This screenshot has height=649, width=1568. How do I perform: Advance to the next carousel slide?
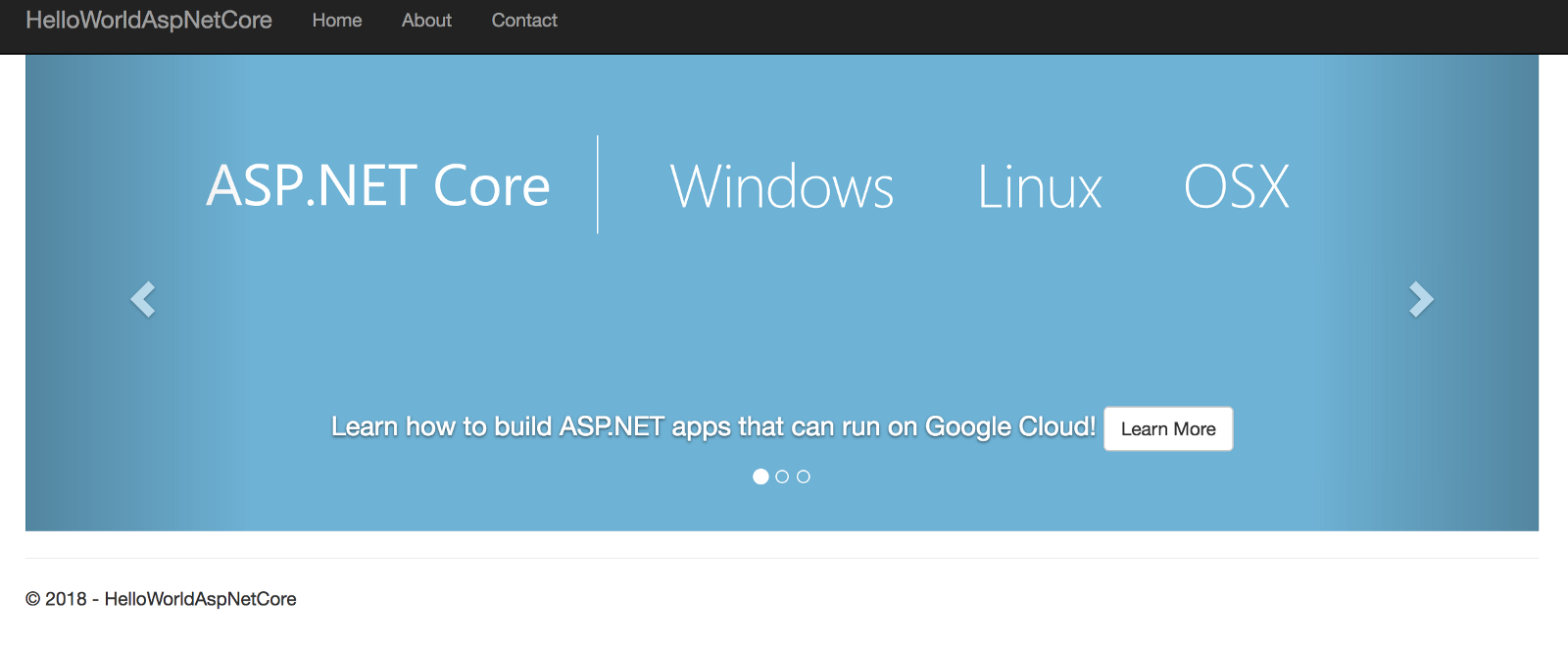[1421, 299]
